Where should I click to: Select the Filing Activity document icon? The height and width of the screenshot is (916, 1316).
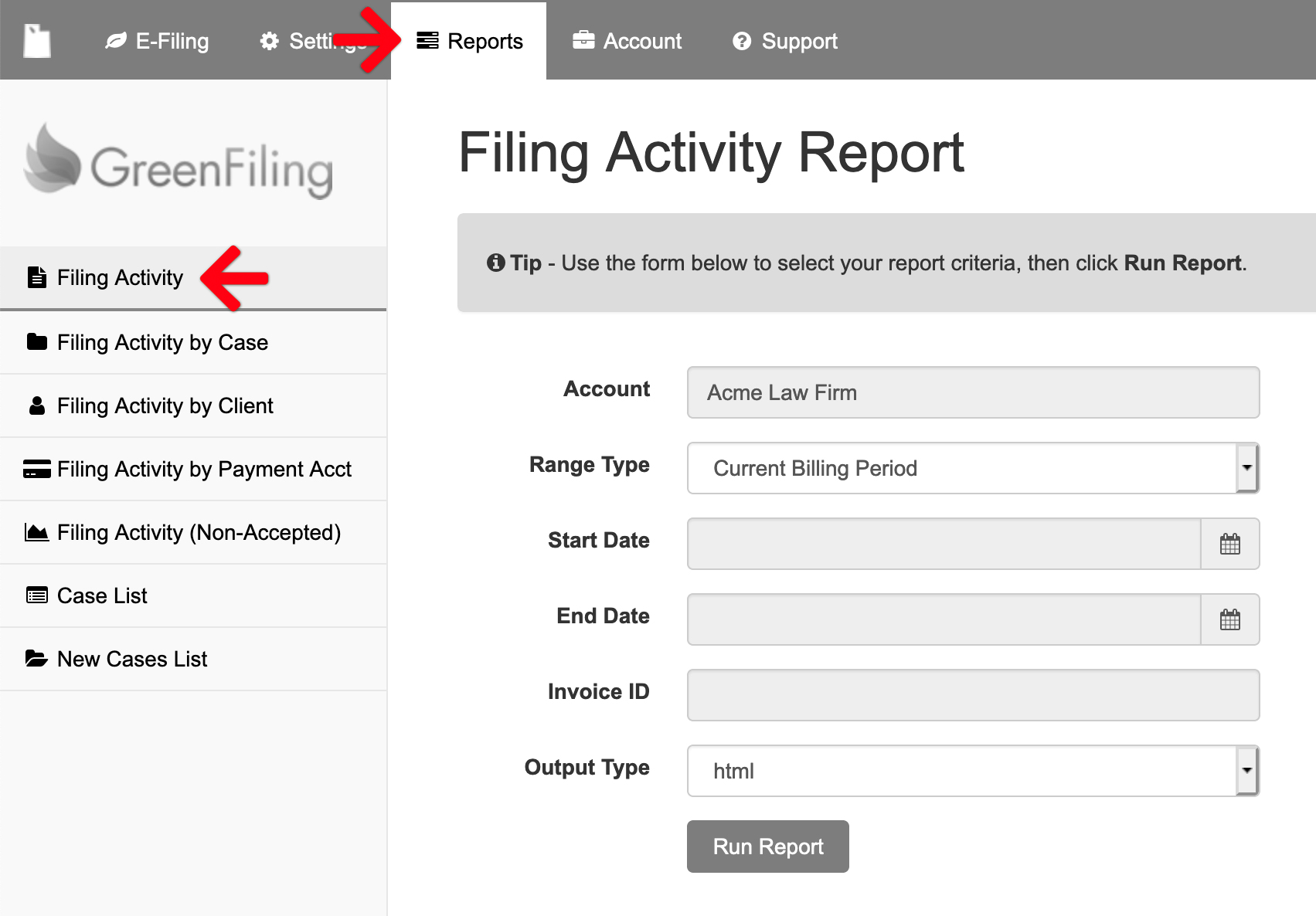[x=36, y=277]
